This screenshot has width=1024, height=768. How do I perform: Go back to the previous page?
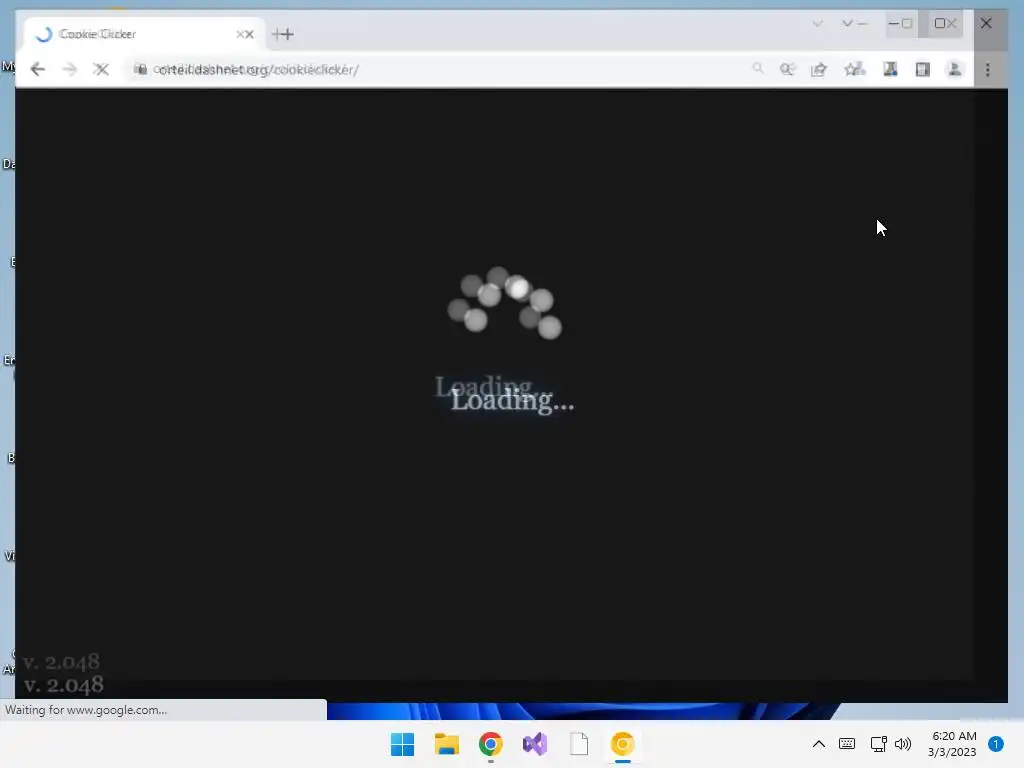click(x=38, y=69)
